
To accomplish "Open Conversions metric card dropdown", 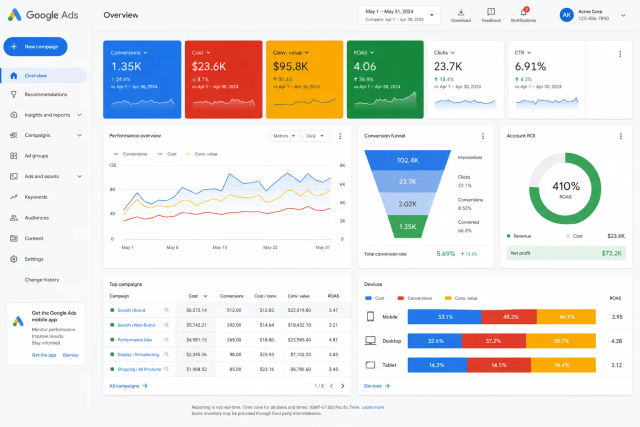I will 145,53.
